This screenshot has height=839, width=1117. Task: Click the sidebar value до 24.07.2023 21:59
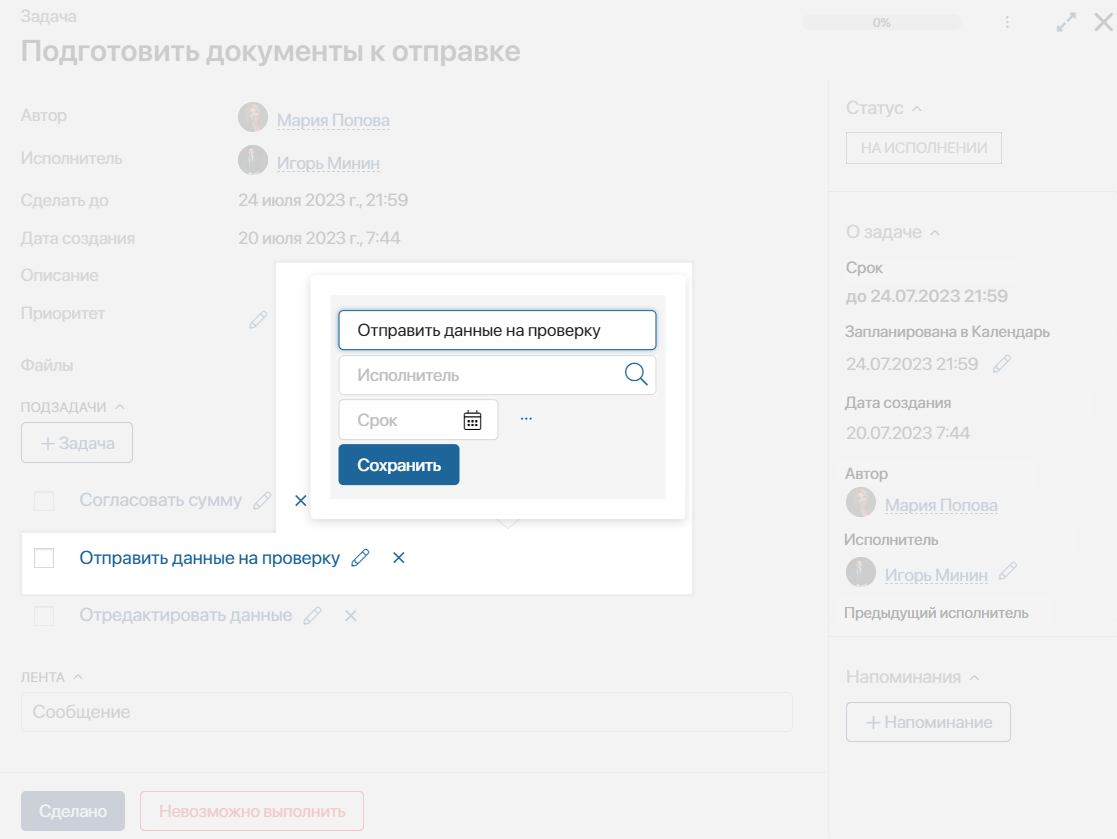coord(926,296)
